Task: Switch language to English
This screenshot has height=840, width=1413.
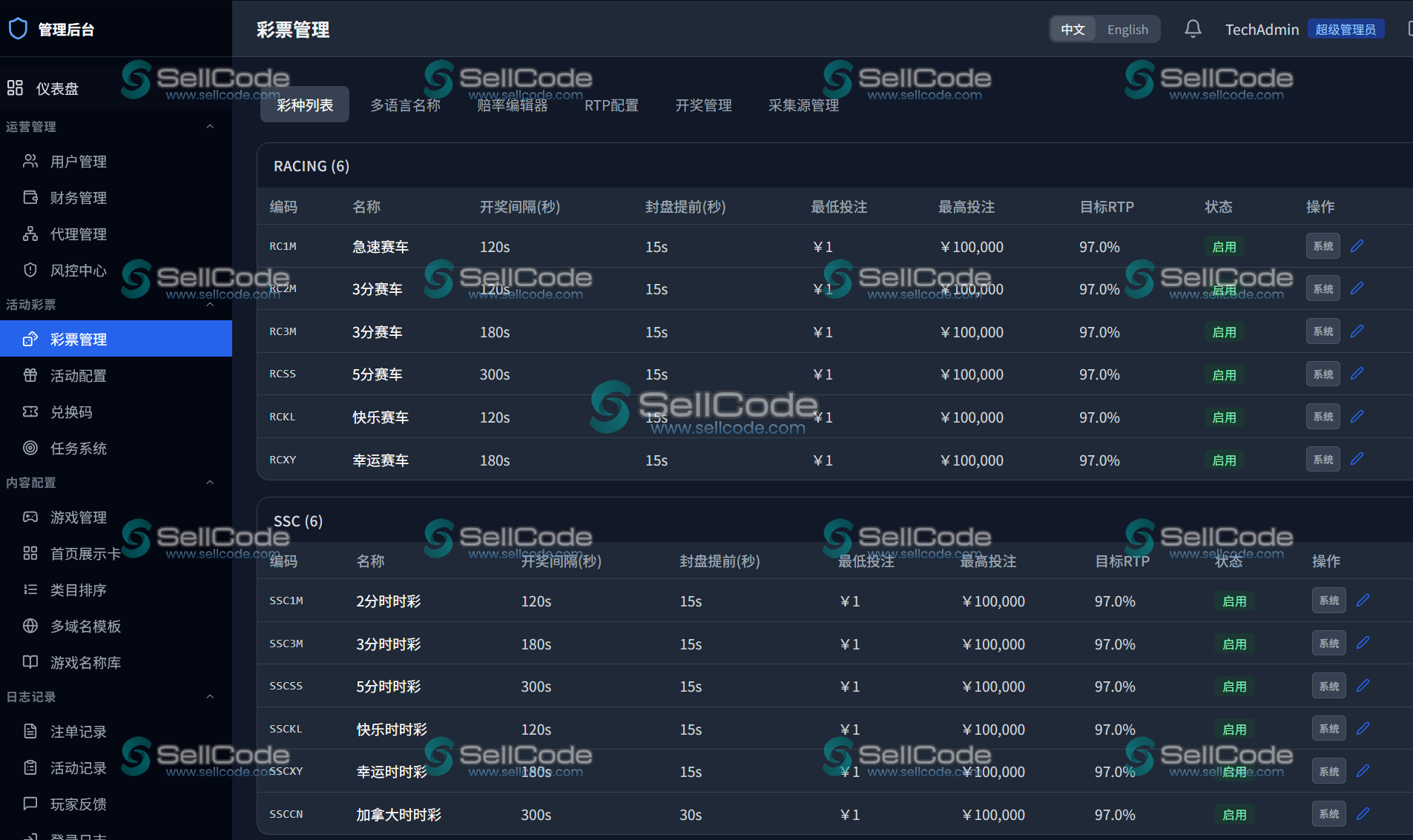Action: point(1127,30)
